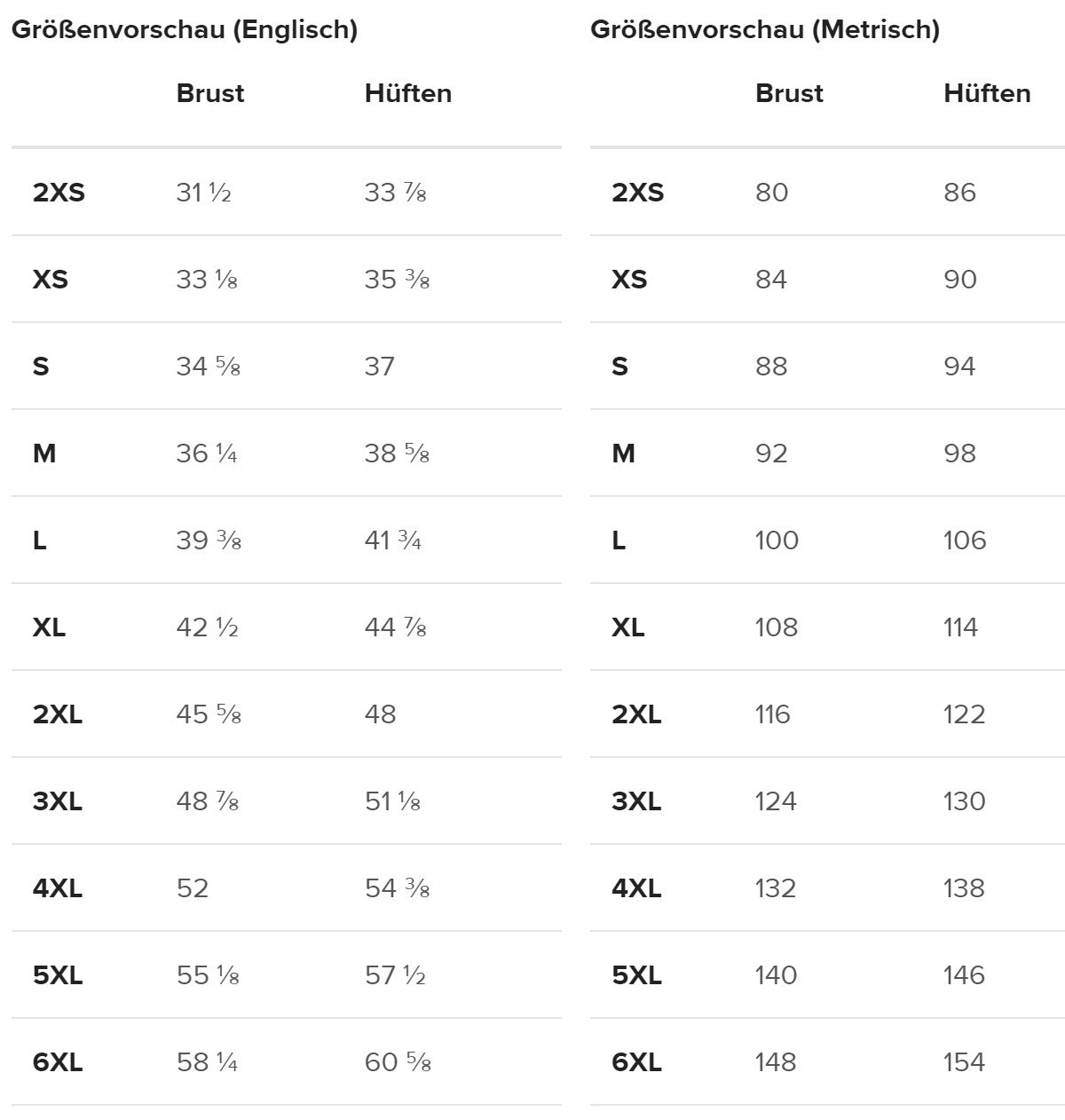Click the 146 hips value for 5XL

(x=964, y=975)
